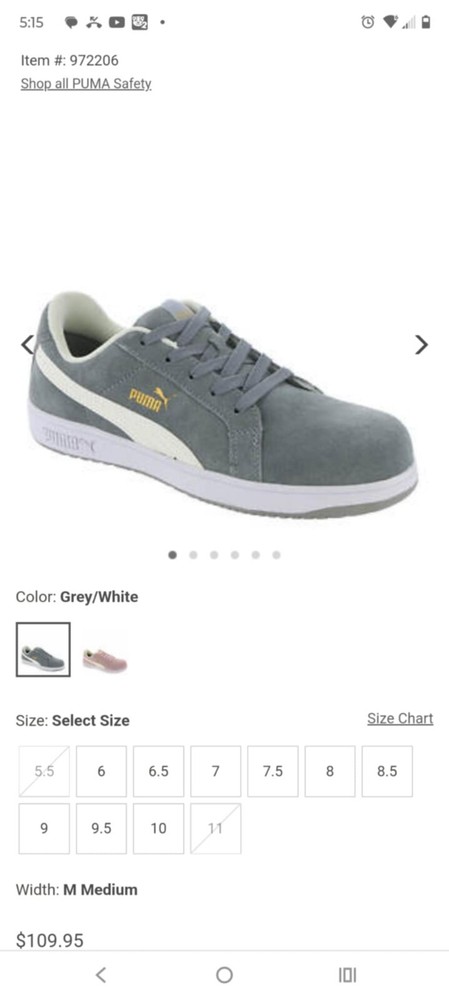Tap the YouTube notification icon
Viewport: 449px width, 1000px height.
pyautogui.click(x=117, y=22)
